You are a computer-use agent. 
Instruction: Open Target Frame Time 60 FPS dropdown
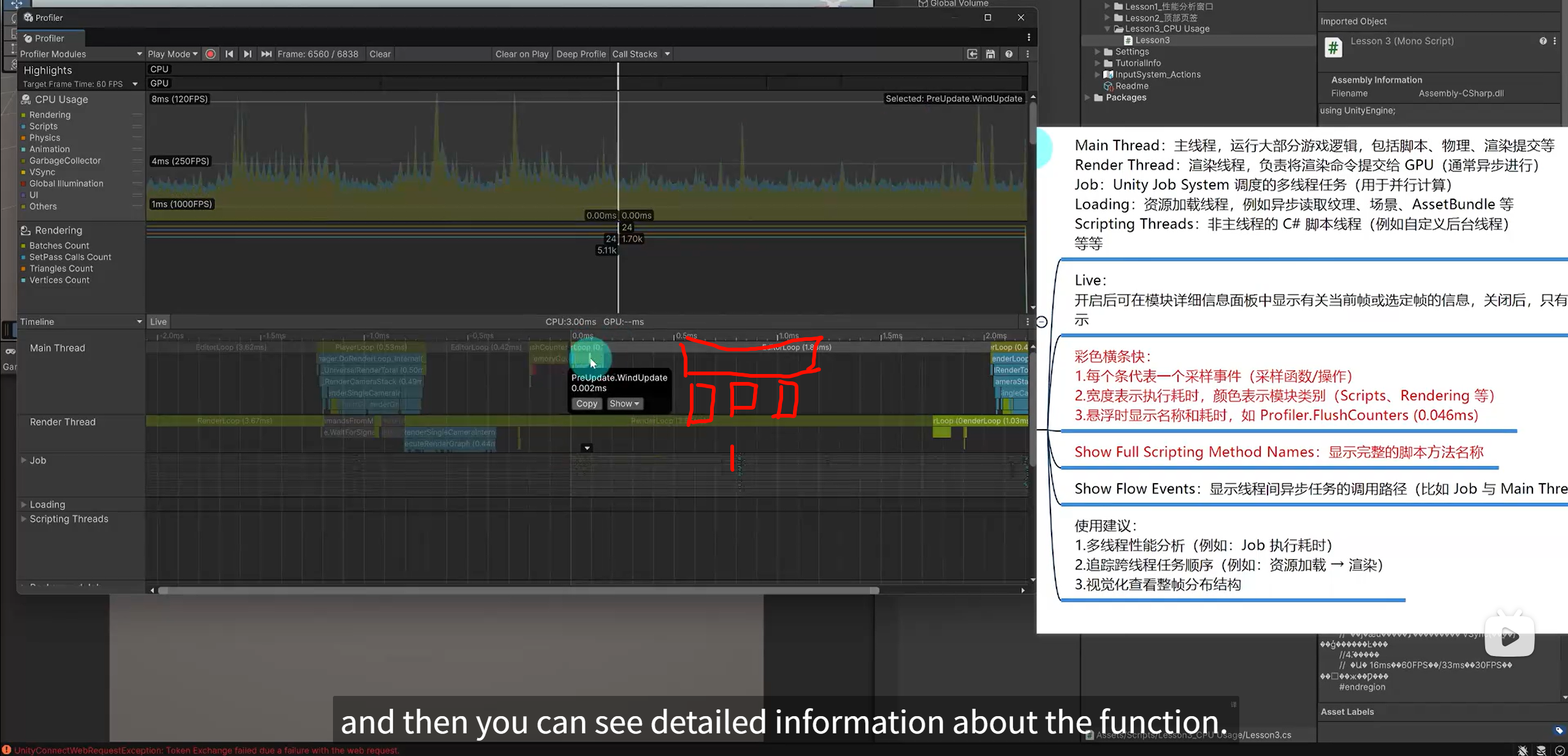click(80, 84)
